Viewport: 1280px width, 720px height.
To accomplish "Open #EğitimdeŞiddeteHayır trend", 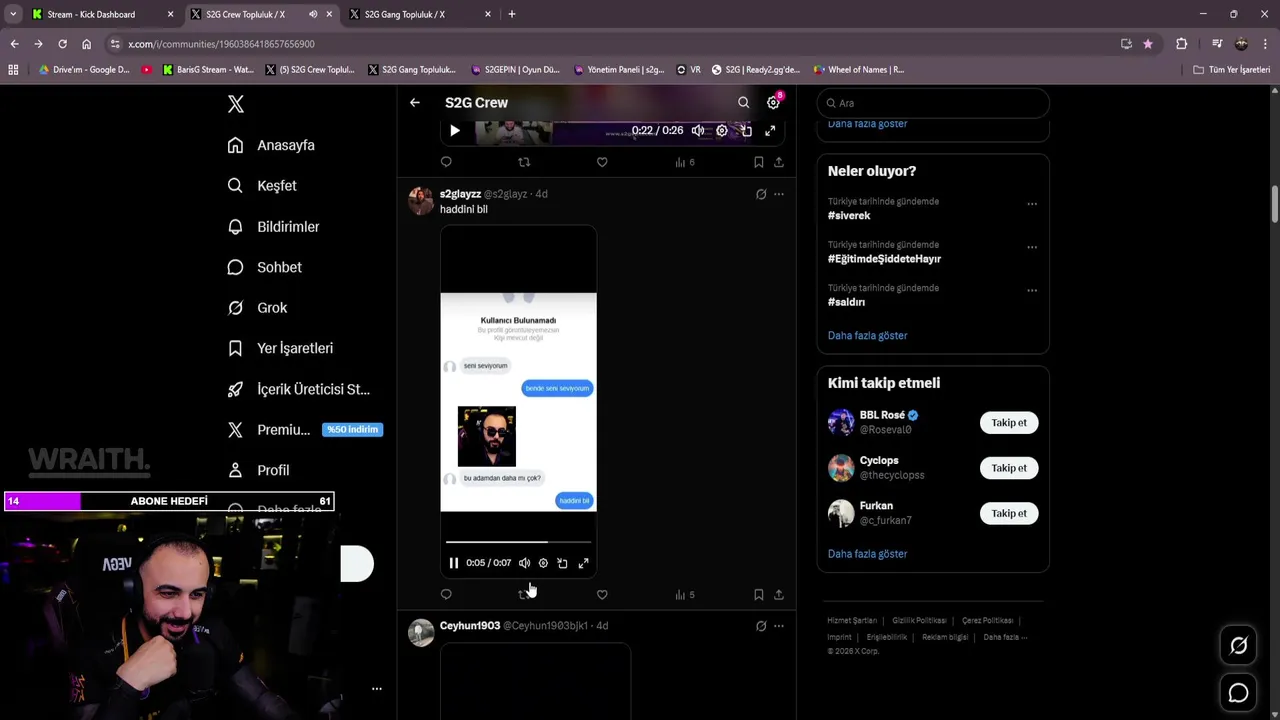I will [884, 259].
